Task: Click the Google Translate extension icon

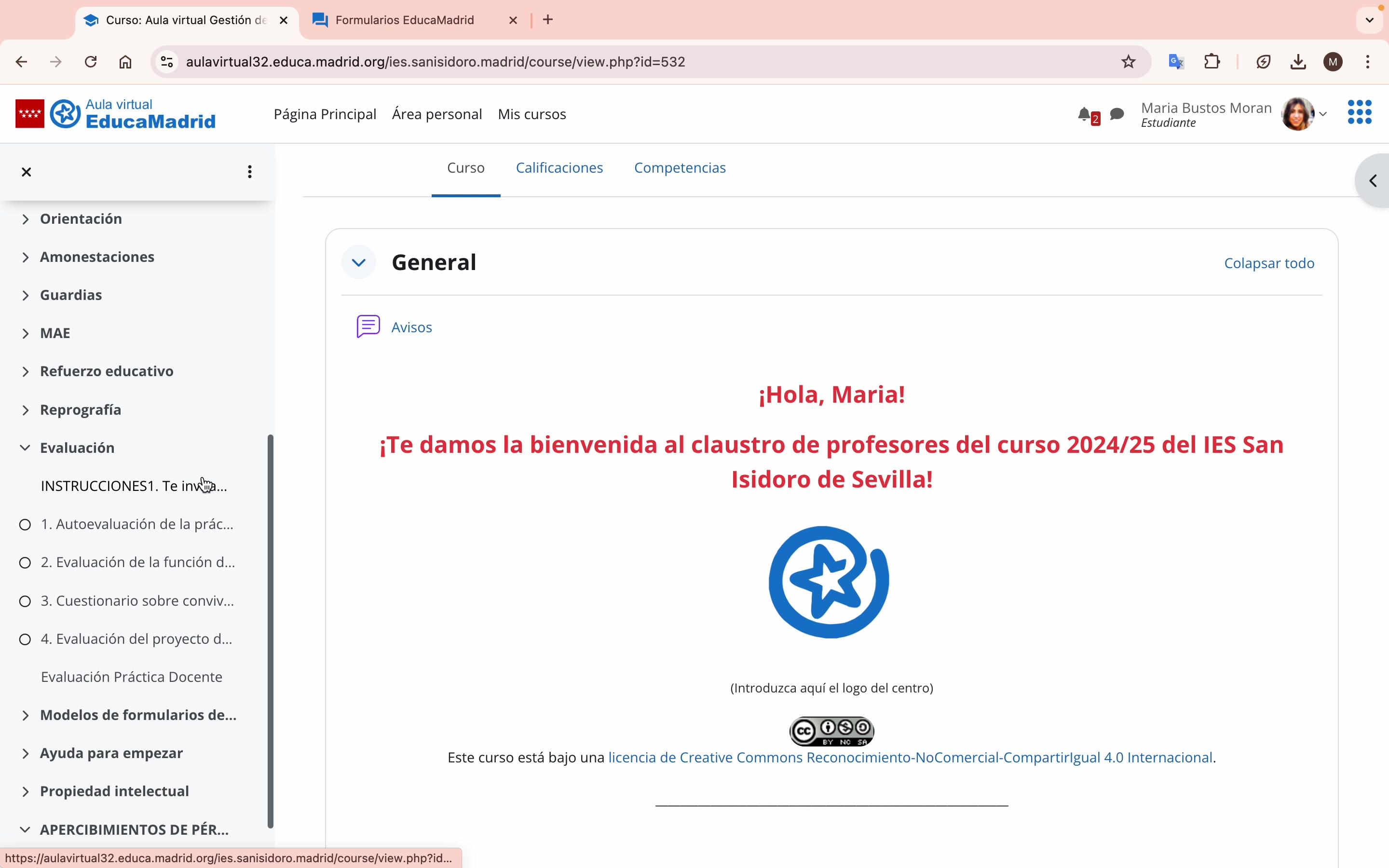Action: 1176,61
